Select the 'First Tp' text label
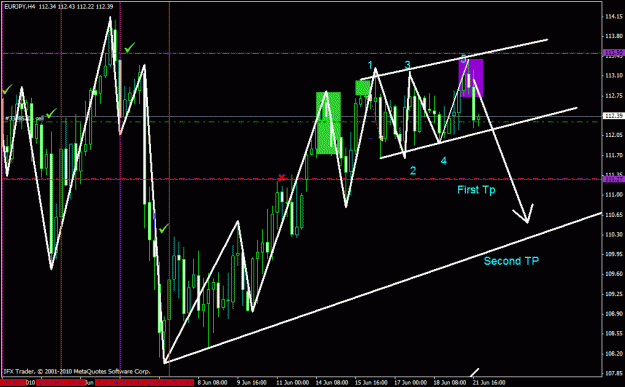The width and height of the screenshot is (625, 387). tap(476, 190)
